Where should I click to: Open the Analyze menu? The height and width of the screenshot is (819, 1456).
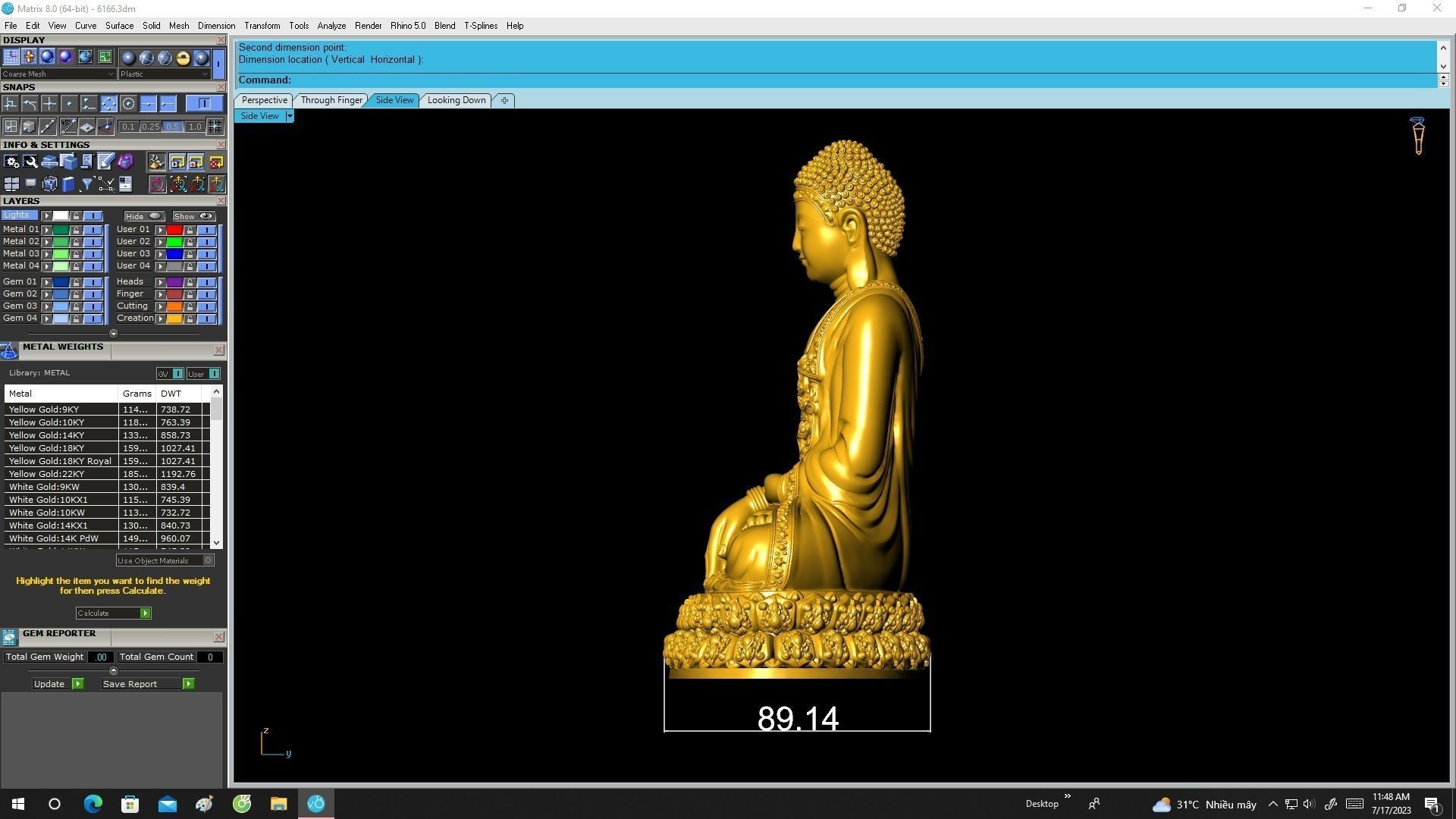[x=331, y=26]
